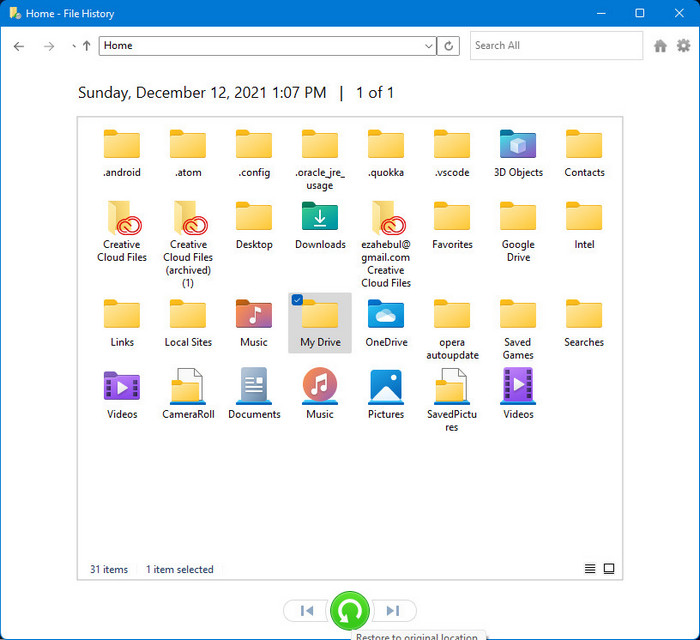Select the SavedPictures library
The width and height of the screenshot is (700, 640).
(452, 400)
